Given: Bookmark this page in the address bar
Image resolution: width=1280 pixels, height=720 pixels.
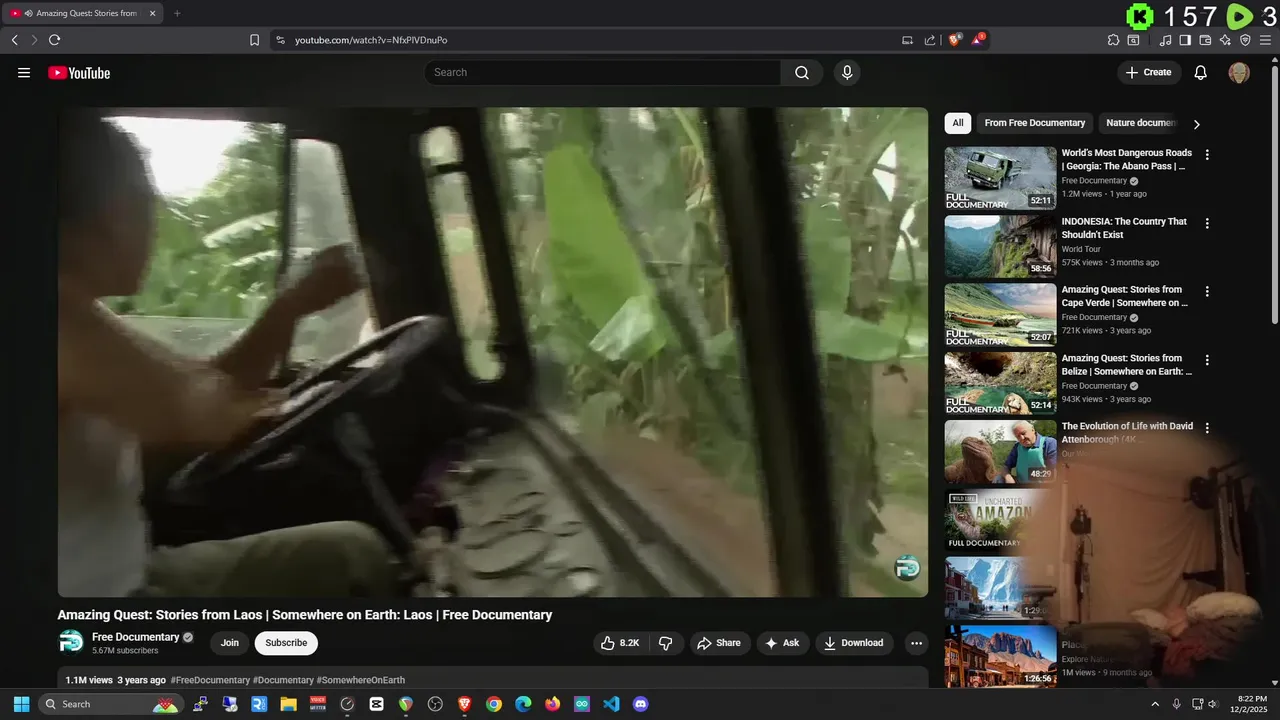Looking at the screenshot, I should (254, 40).
